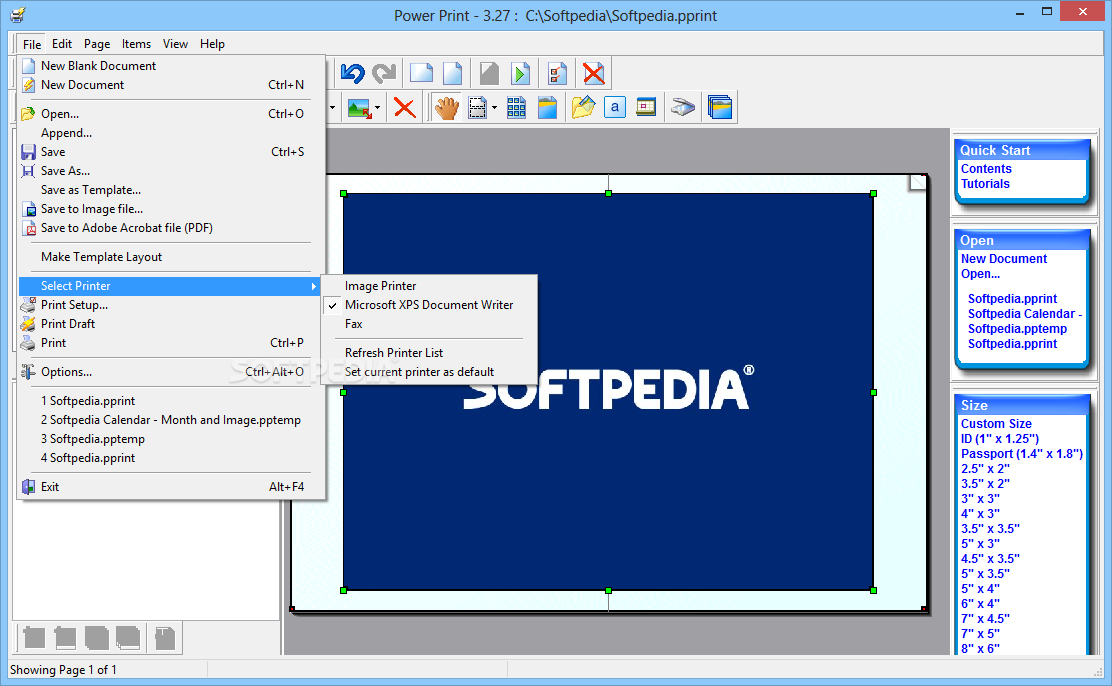
Task: Click the Softpedia logo image on page
Action: [x=608, y=392]
